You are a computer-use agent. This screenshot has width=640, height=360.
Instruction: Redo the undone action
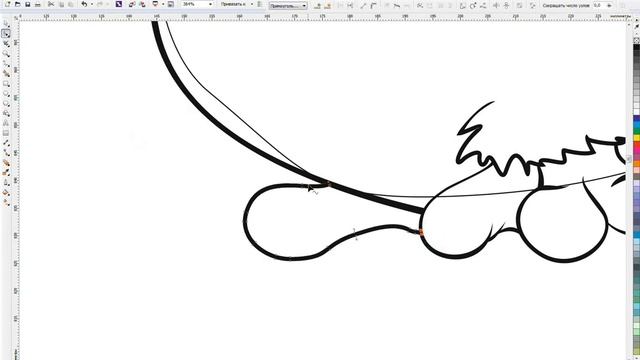[100, 4]
